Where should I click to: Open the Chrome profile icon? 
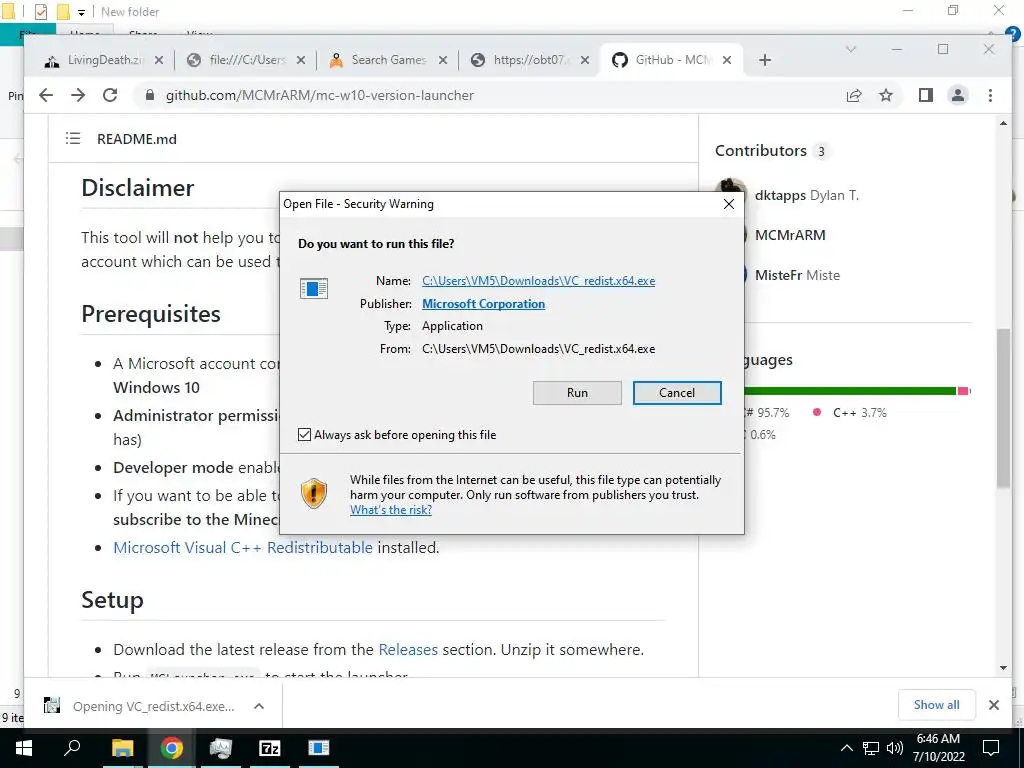coord(957,95)
